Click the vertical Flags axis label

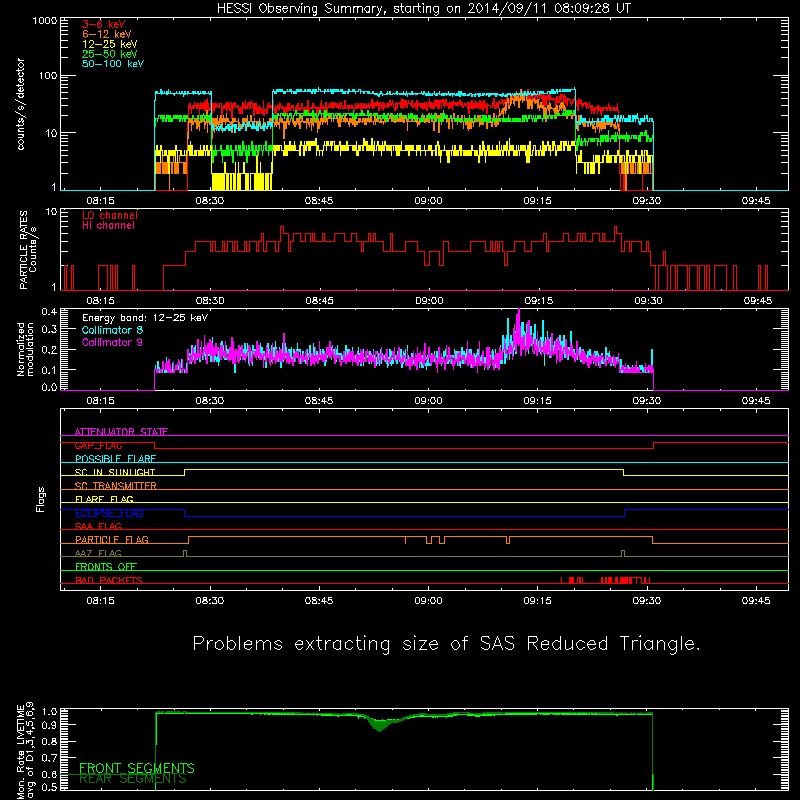41,499
